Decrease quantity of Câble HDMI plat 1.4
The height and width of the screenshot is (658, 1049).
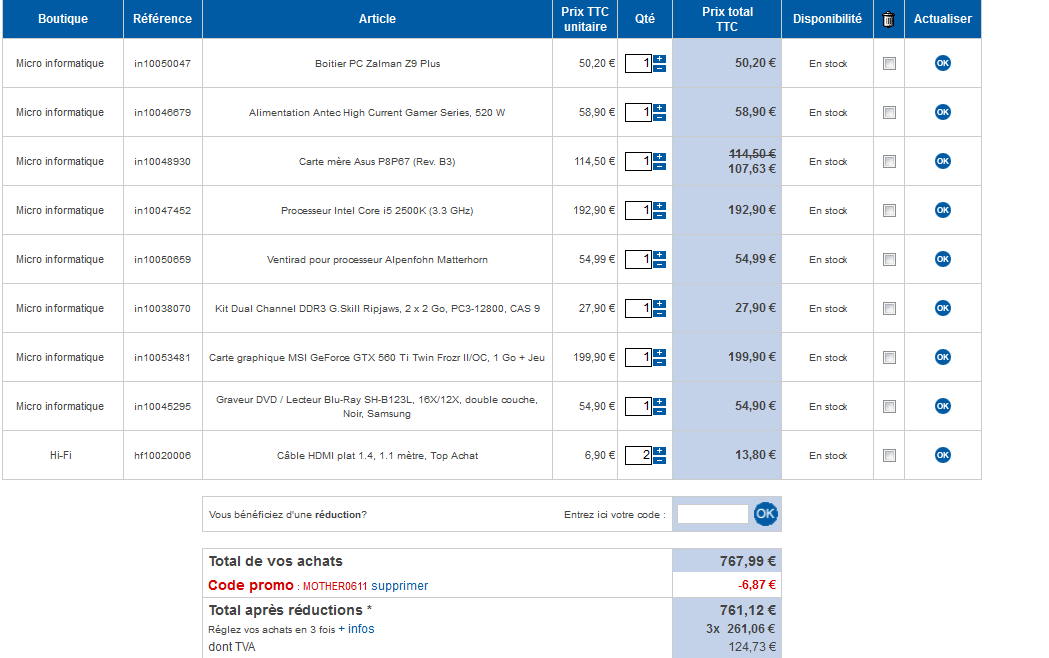pos(659,460)
